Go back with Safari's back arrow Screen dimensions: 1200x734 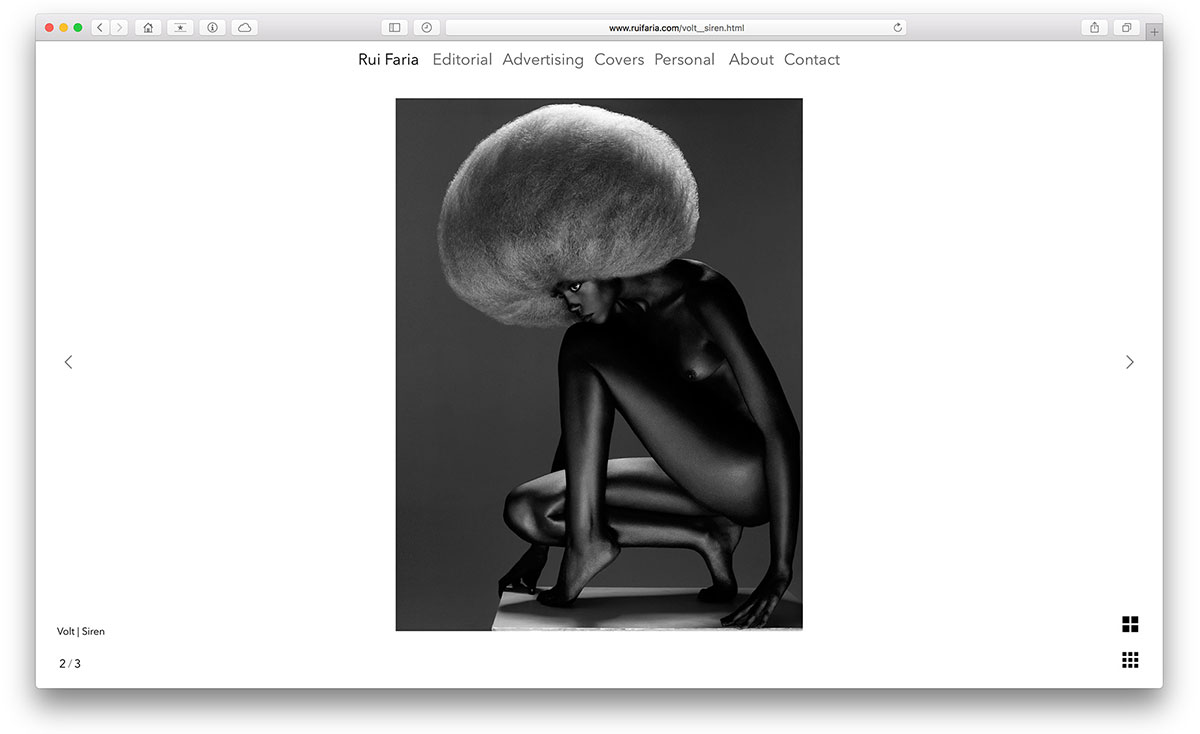[100, 28]
